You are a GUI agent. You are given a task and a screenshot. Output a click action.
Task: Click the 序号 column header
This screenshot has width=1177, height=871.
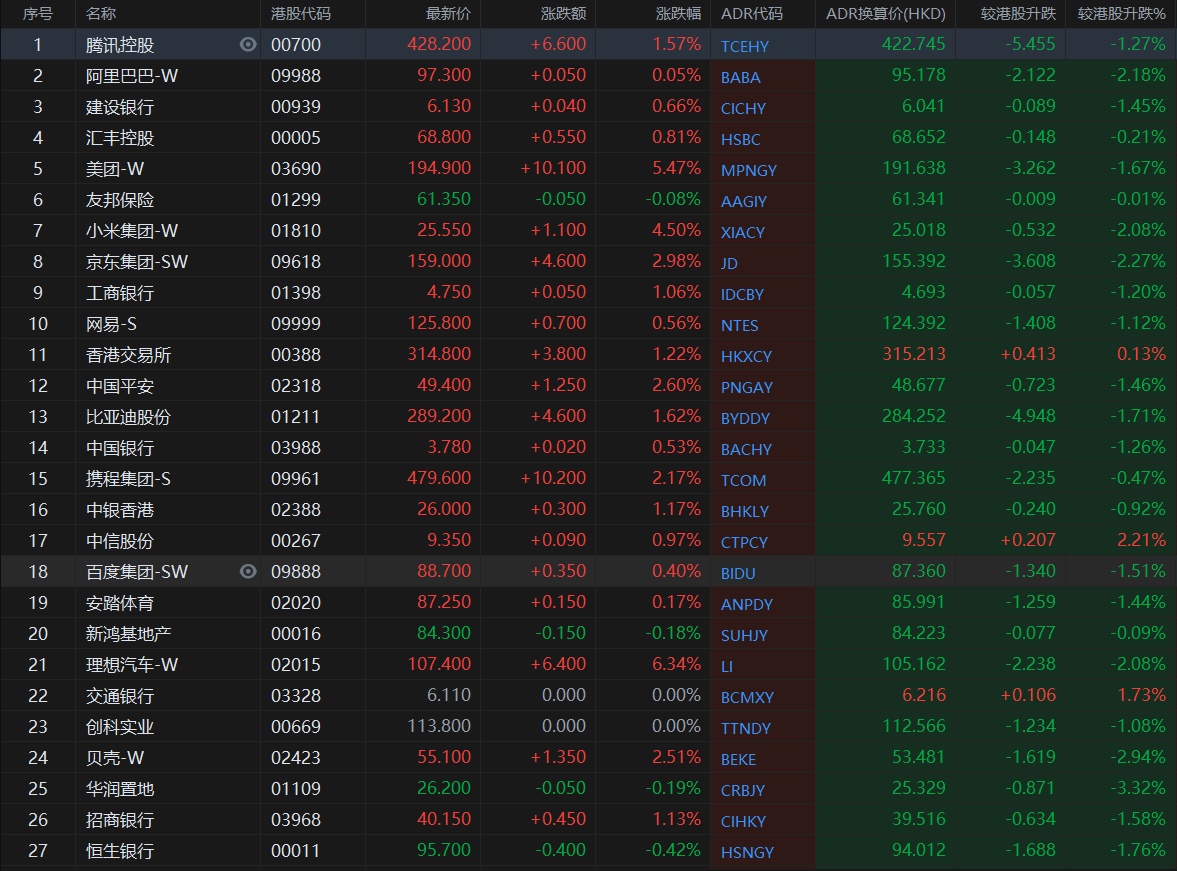[x=37, y=14]
